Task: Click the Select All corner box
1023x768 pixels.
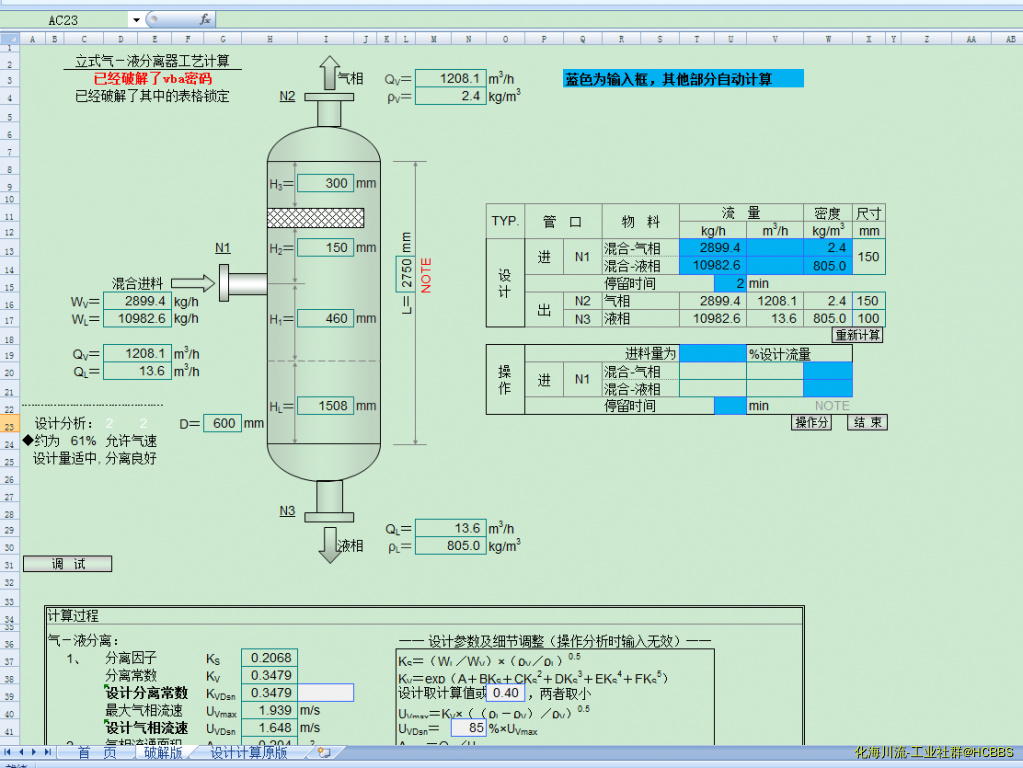Action: (x=10, y=39)
